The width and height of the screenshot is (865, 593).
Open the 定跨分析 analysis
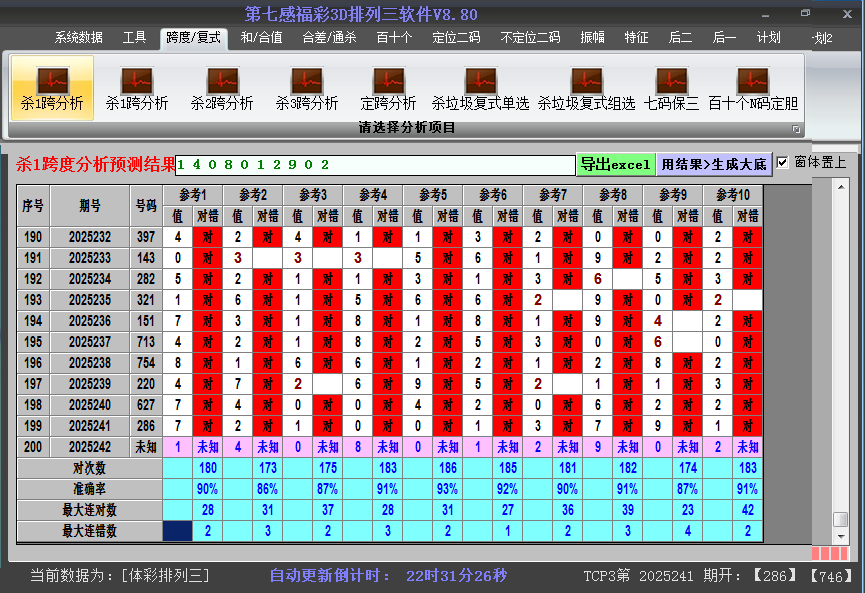pyautogui.click(x=388, y=88)
